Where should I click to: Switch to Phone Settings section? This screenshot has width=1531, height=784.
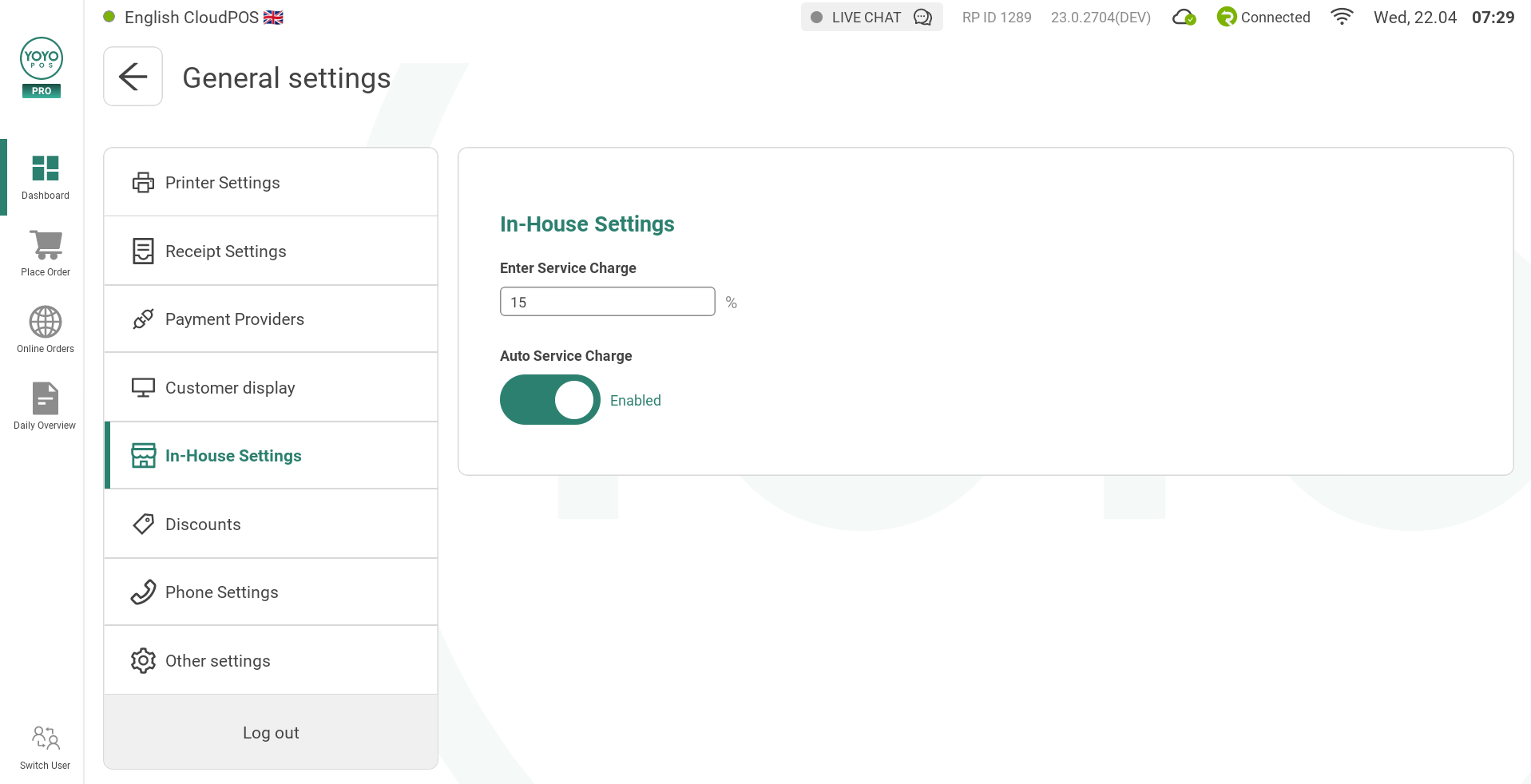pyautogui.click(x=221, y=592)
